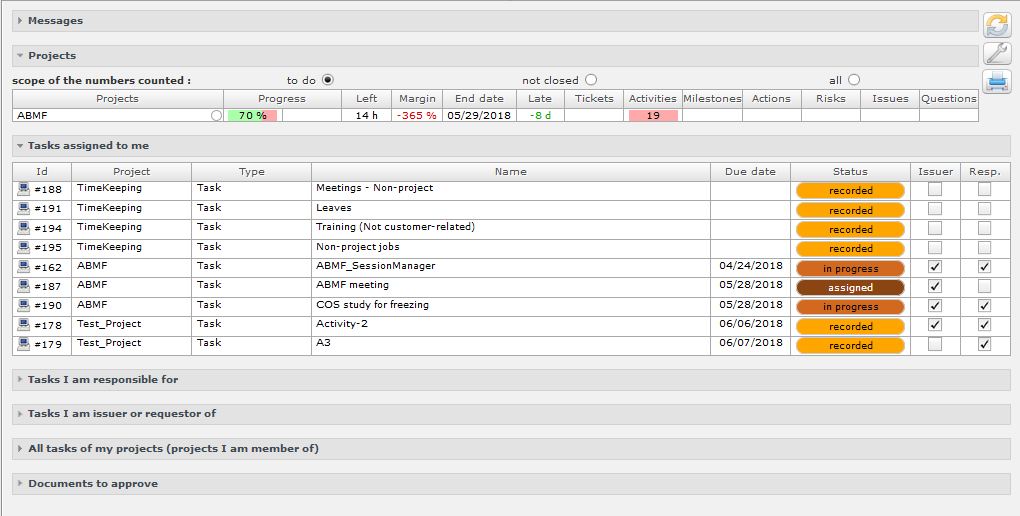This screenshot has height=516, width=1020.
Task: Click the Status column header
Action: tap(850, 172)
